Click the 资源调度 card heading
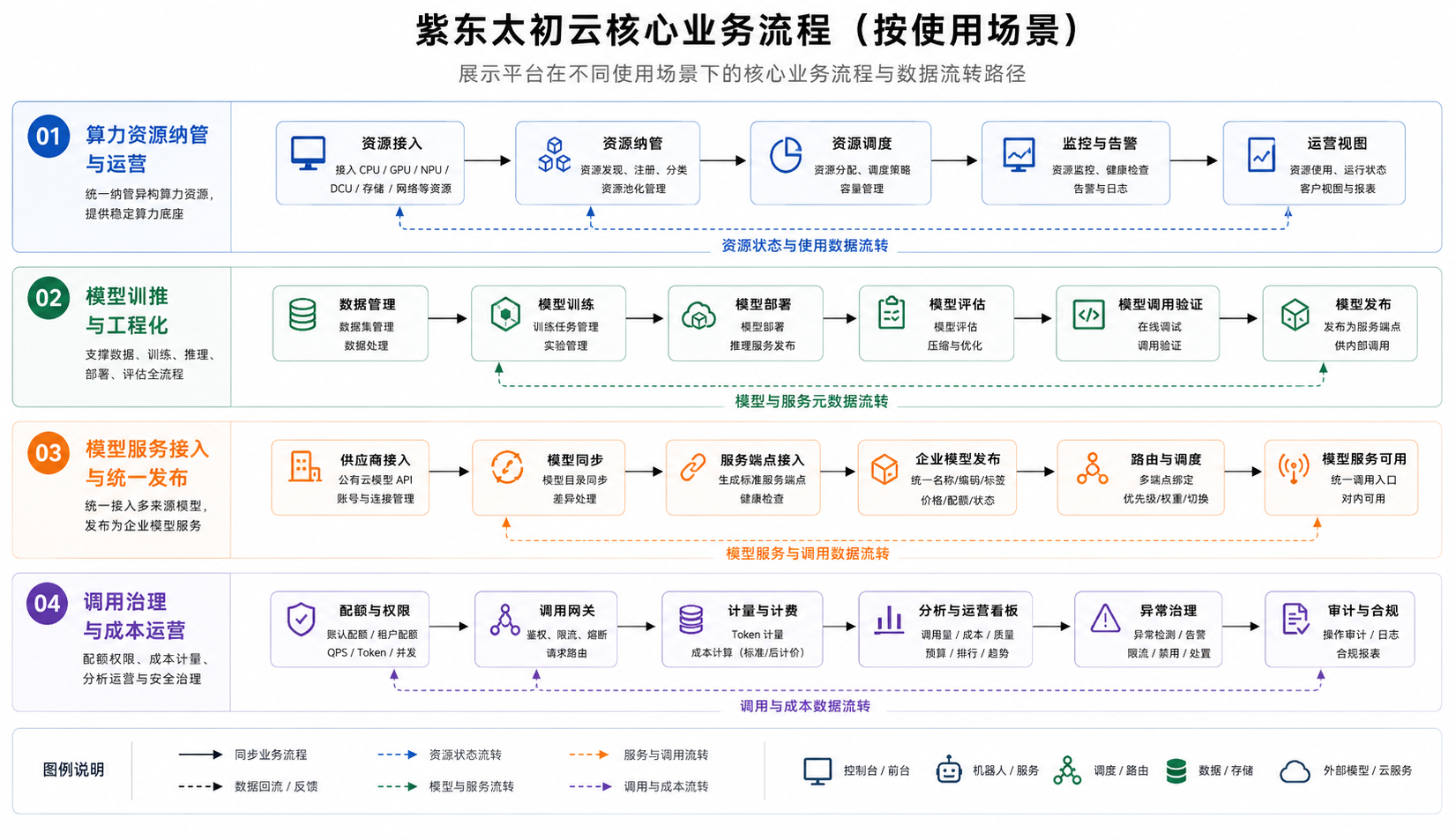This screenshot has width=1456, height=840. point(862,143)
